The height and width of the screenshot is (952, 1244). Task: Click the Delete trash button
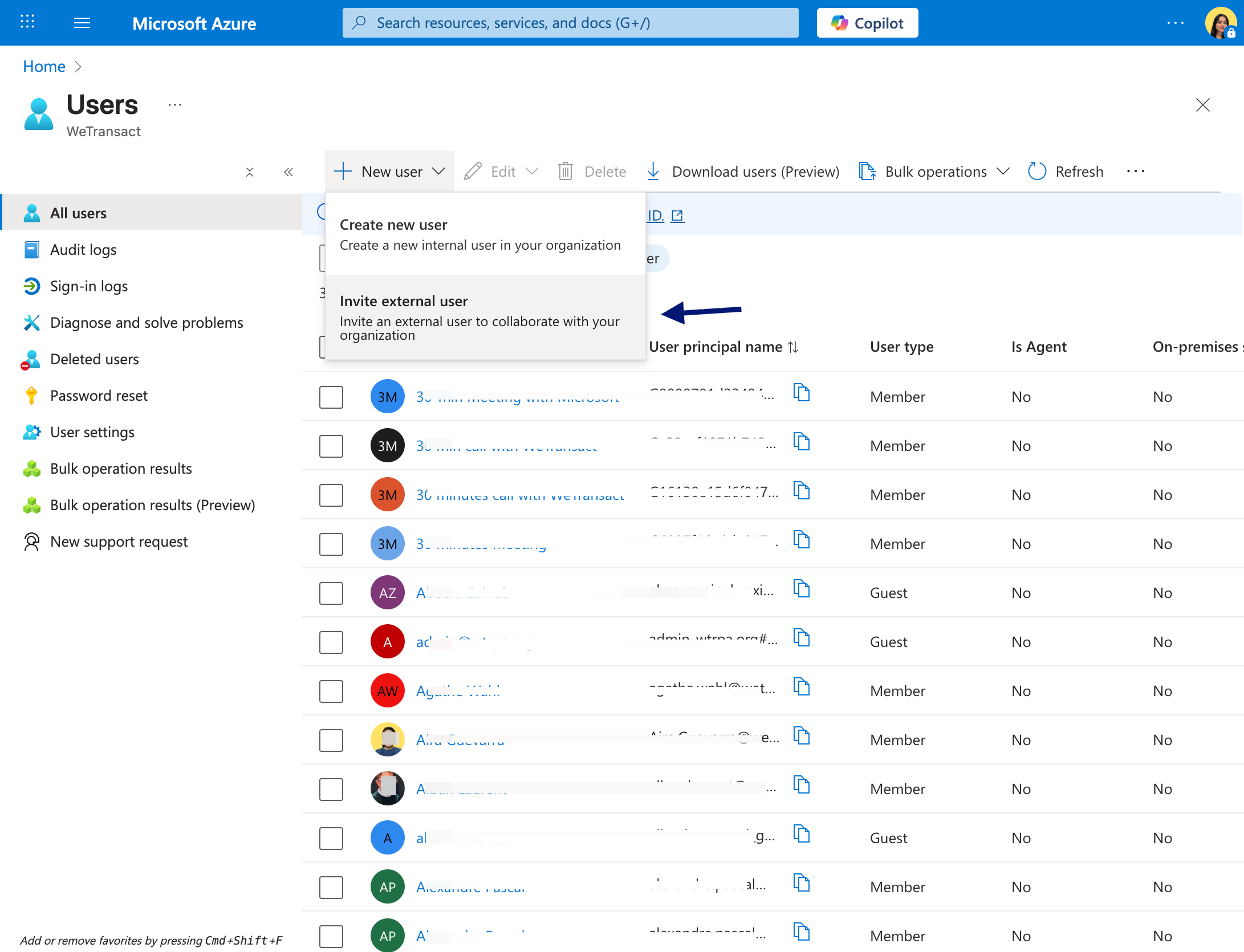click(592, 172)
